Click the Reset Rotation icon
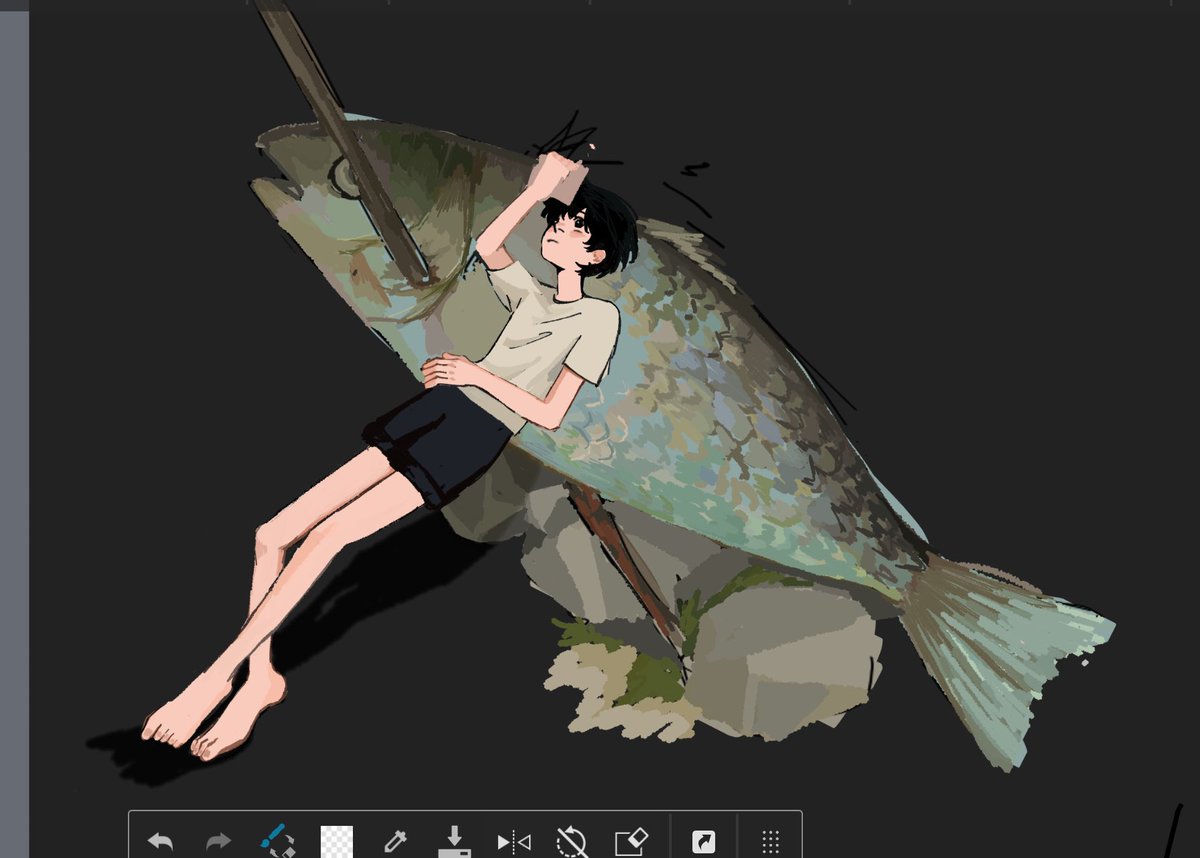 (x=571, y=841)
